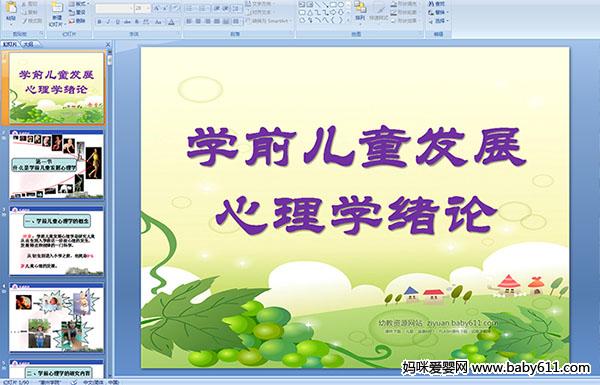Viewport: 600px width, 385px height.
Task: Decrease font size with the Shrink Font icon
Action: (x=165, y=8)
